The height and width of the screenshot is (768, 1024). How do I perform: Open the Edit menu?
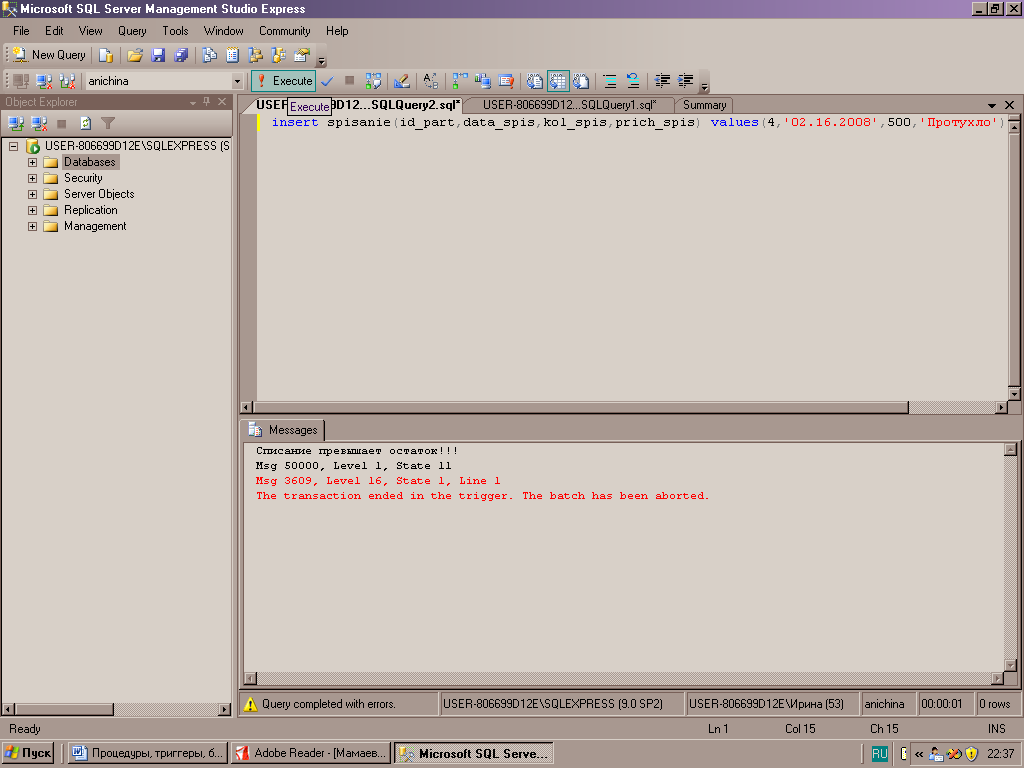tap(54, 31)
